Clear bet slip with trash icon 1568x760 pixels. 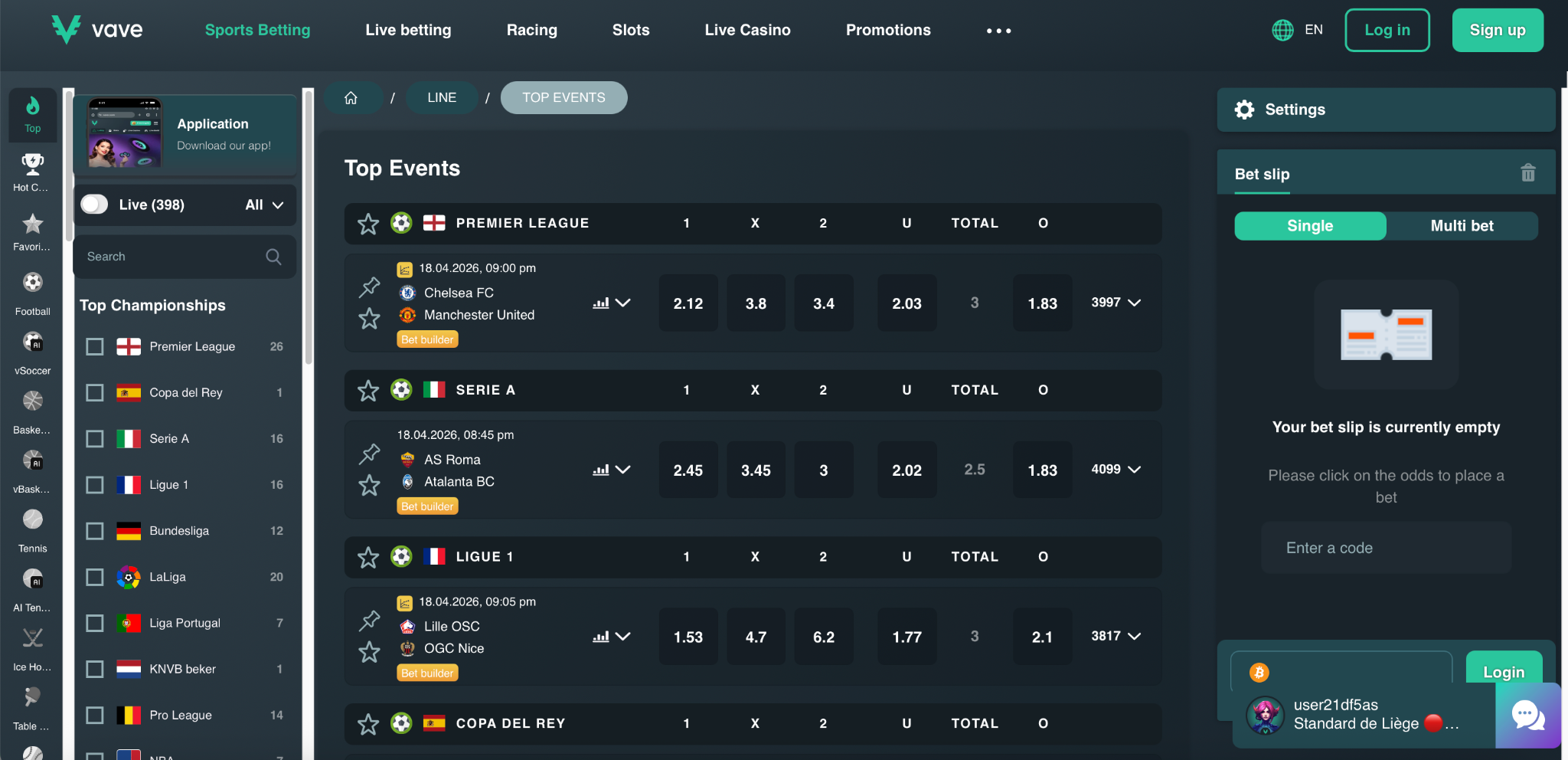coord(1528,173)
